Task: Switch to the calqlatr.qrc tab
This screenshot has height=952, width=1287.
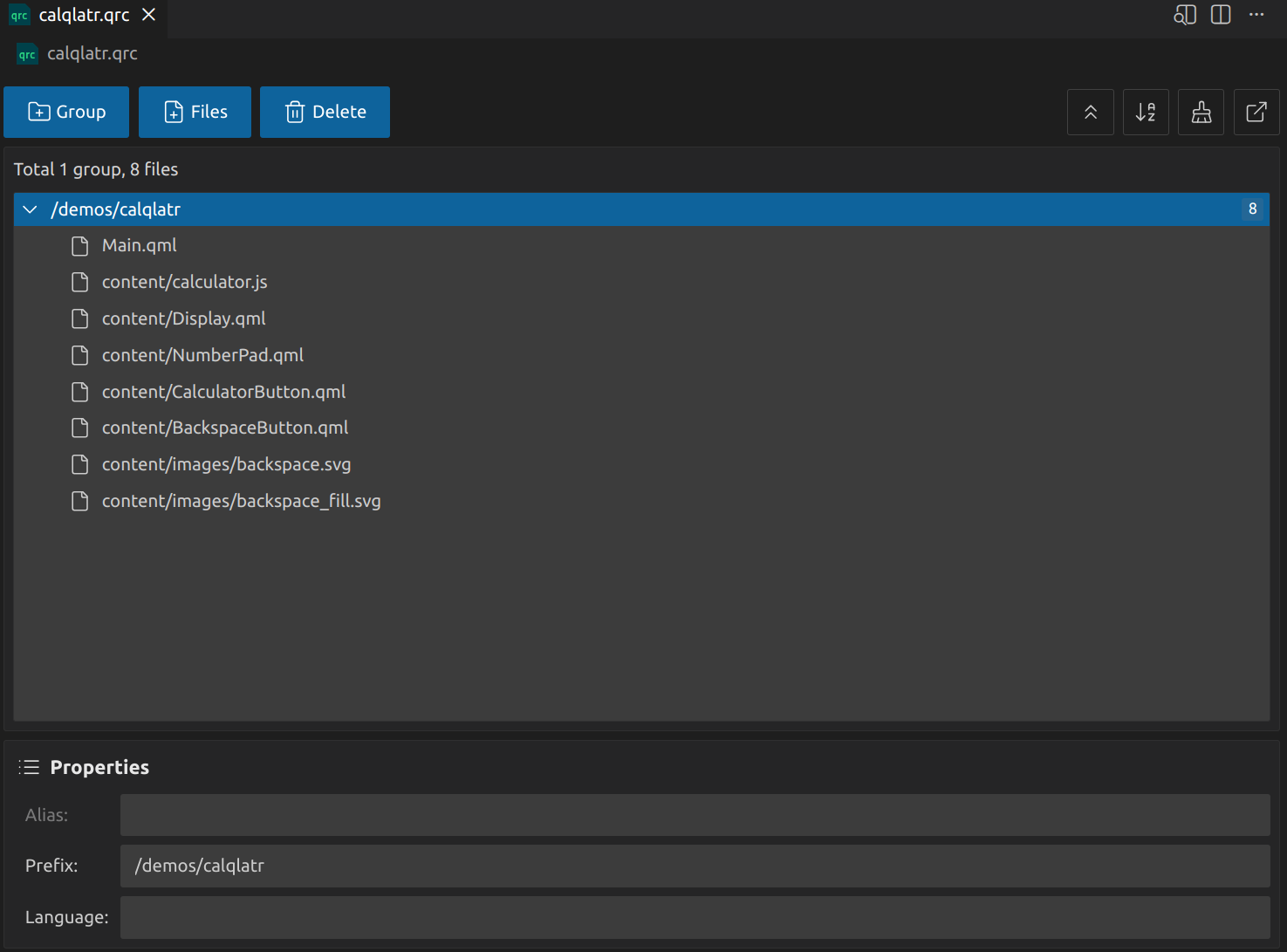Action: click(85, 15)
